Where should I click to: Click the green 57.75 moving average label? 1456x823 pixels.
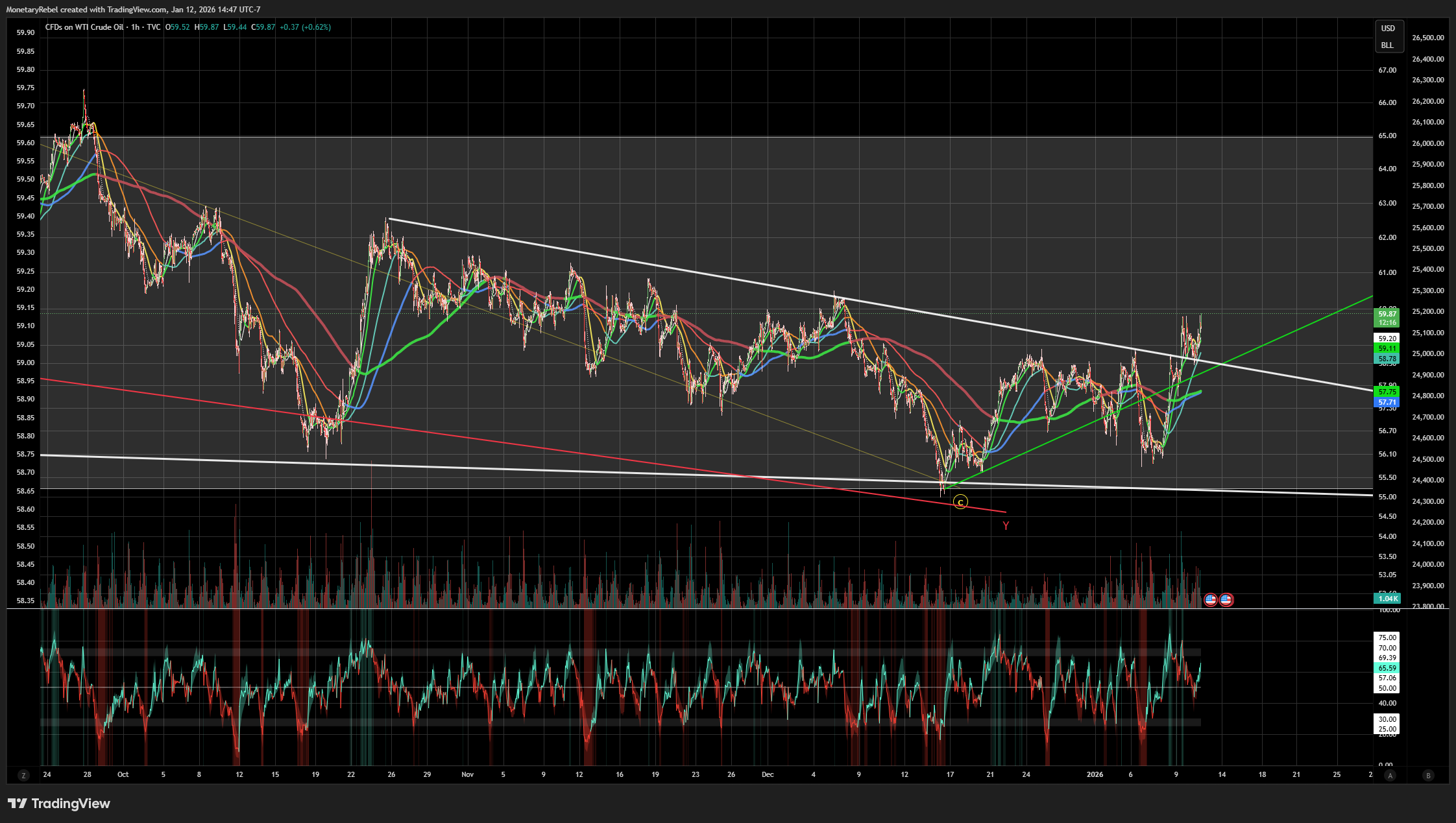click(1387, 392)
